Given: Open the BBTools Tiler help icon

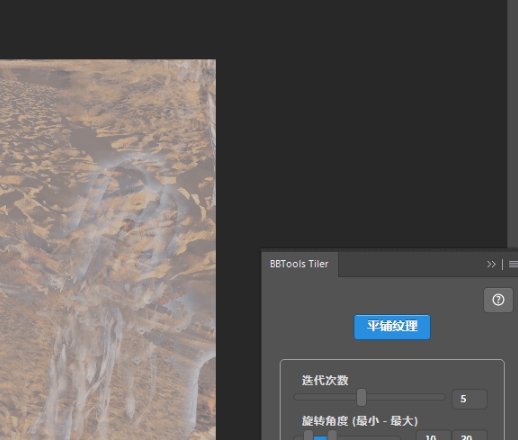Looking at the screenshot, I should pos(498,300).
